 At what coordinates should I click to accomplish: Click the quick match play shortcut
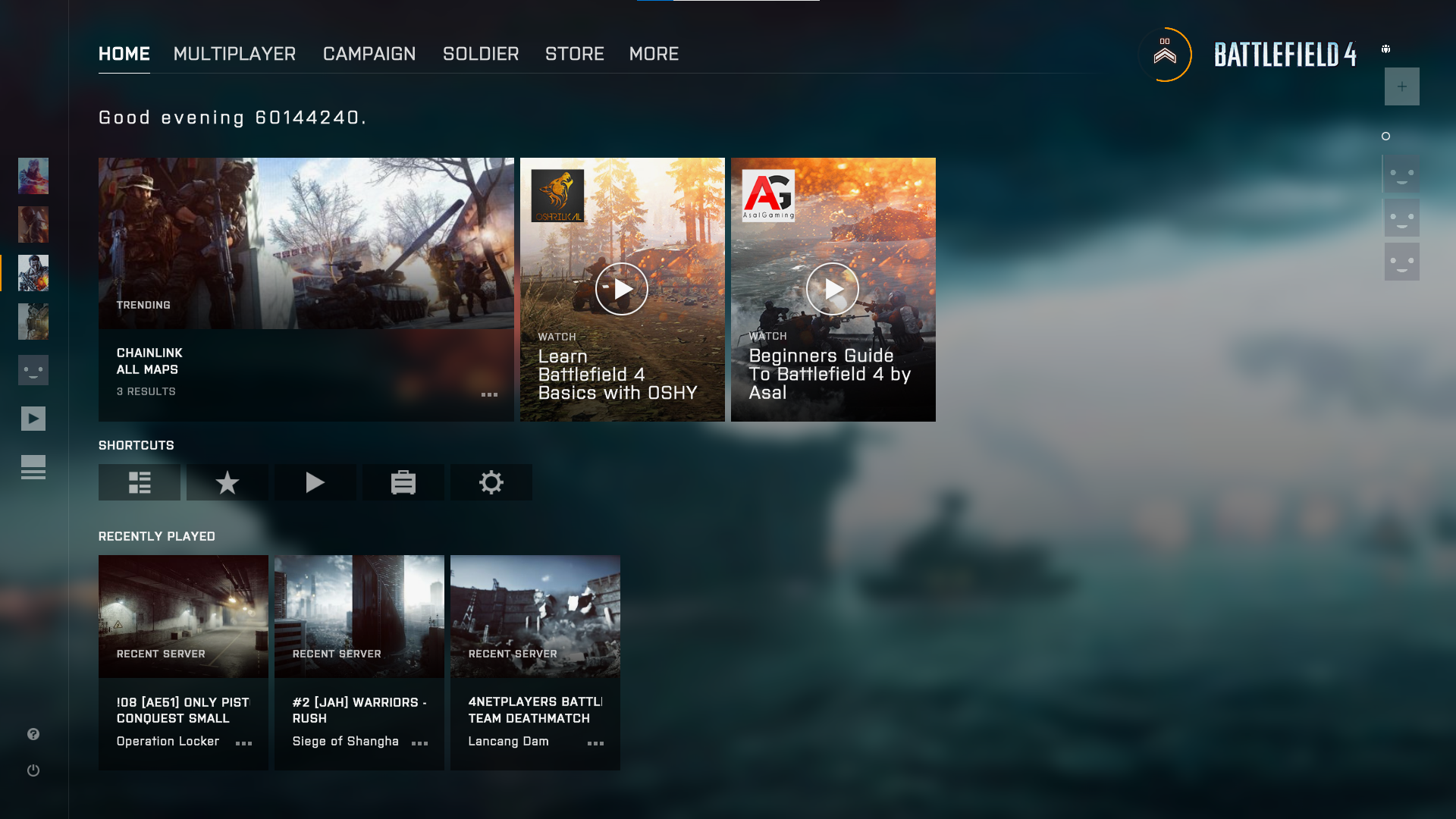(x=315, y=482)
